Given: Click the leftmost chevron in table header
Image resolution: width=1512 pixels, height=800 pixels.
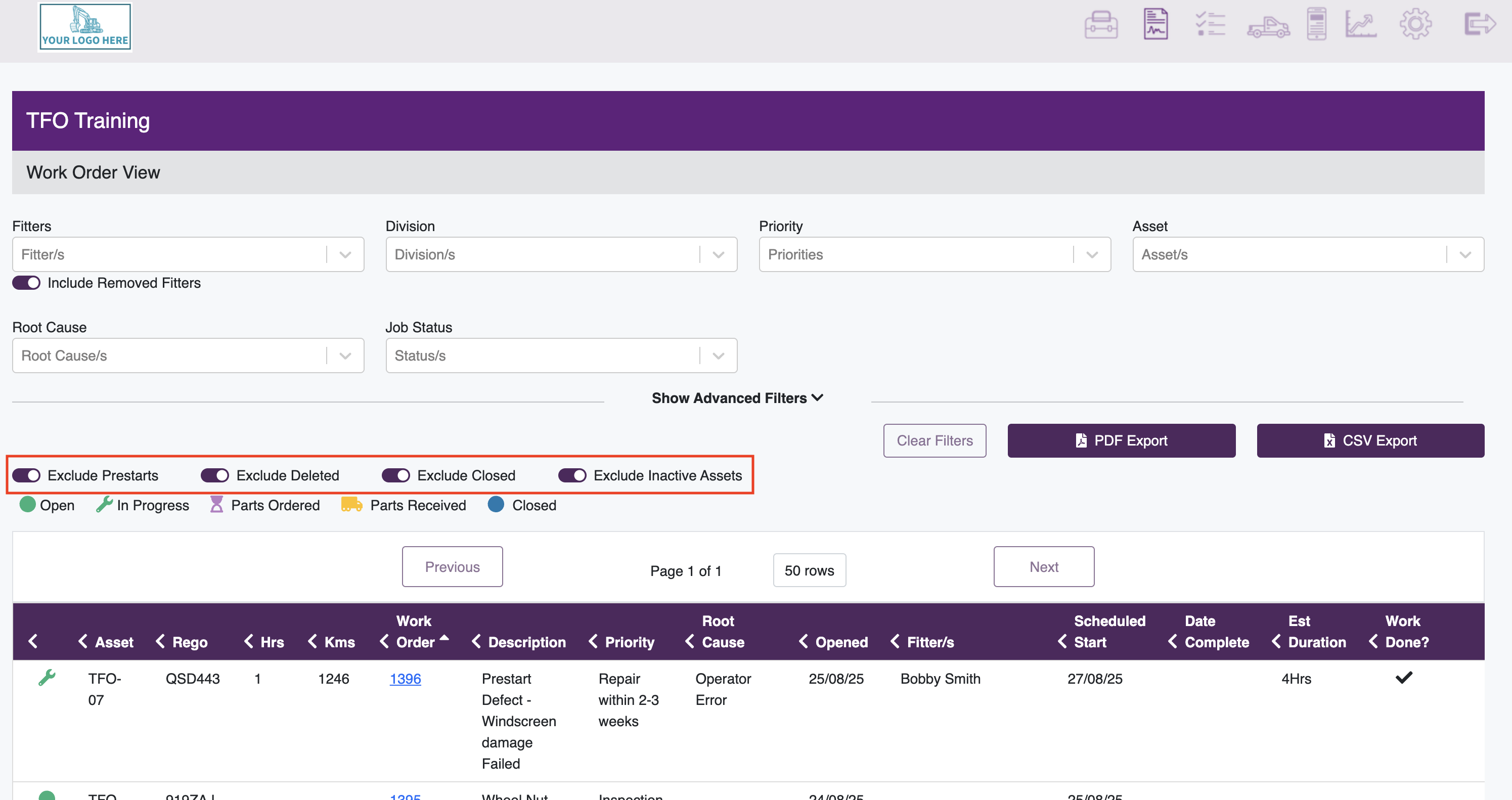Looking at the screenshot, I should (x=33, y=642).
